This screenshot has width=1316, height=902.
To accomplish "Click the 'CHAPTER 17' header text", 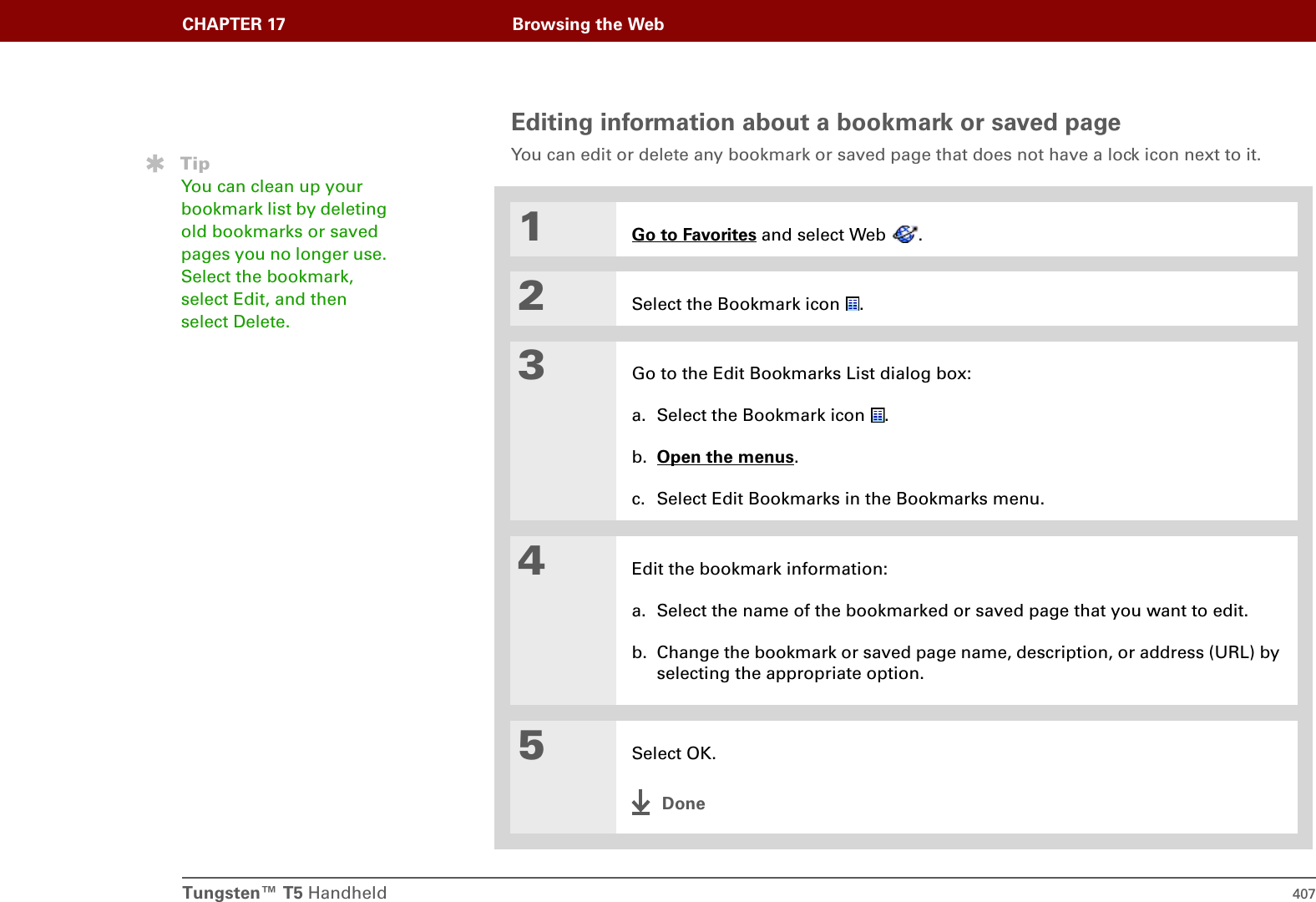I will [x=234, y=24].
